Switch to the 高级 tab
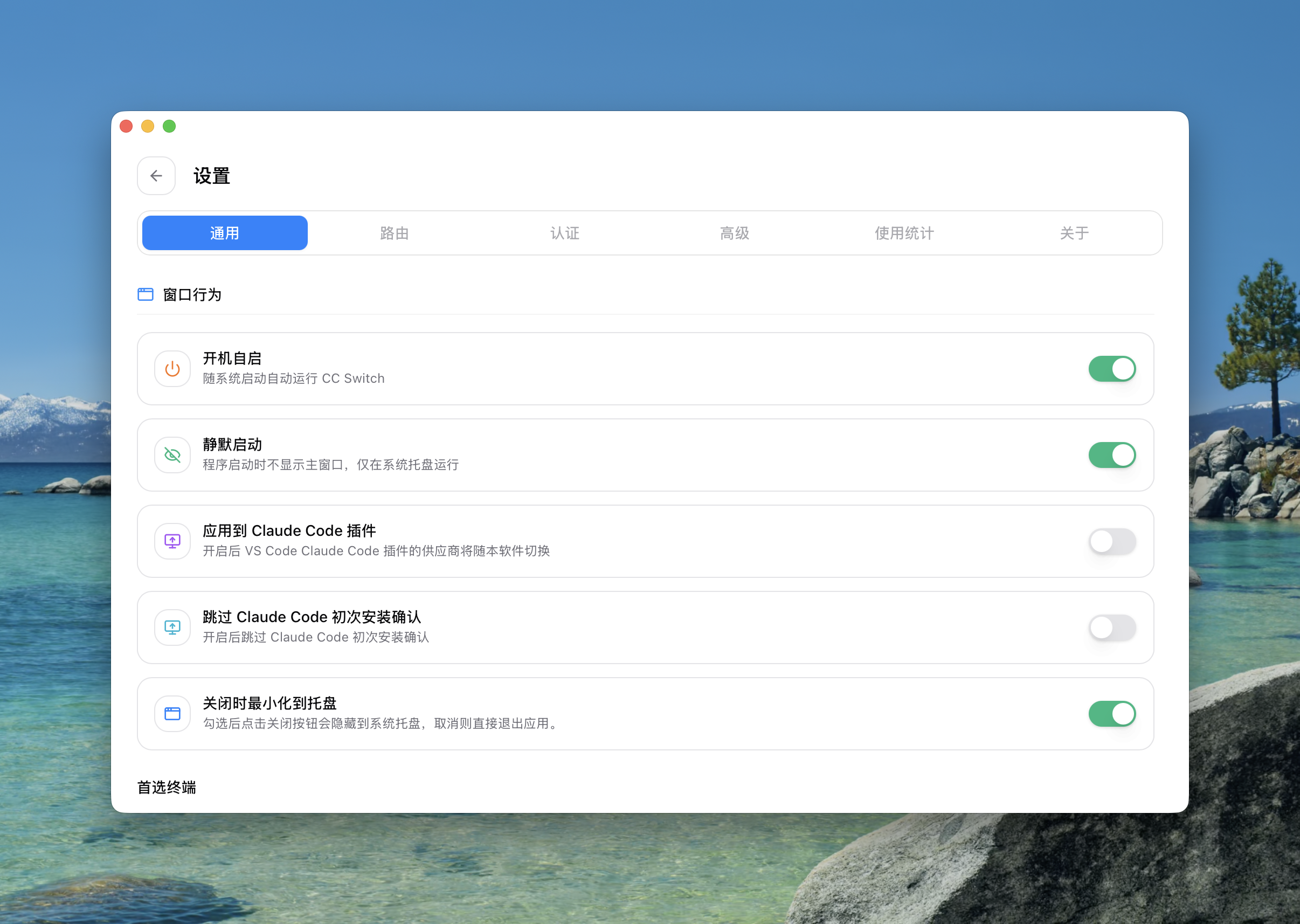The height and width of the screenshot is (924, 1300). 735,233
